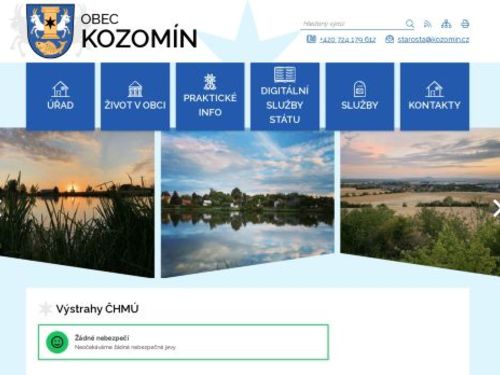500x375 pixels.
Task: Advance carousel with the right arrow
Action: (496, 209)
